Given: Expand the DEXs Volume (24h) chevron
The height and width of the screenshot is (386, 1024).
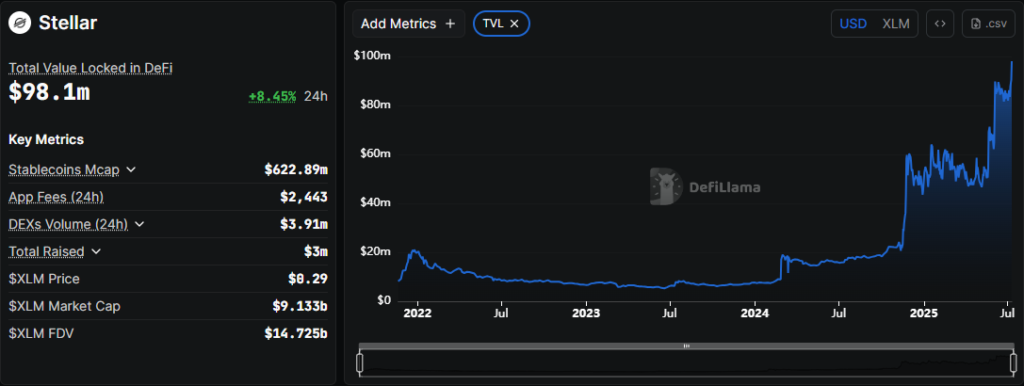Looking at the screenshot, I should tap(139, 225).
